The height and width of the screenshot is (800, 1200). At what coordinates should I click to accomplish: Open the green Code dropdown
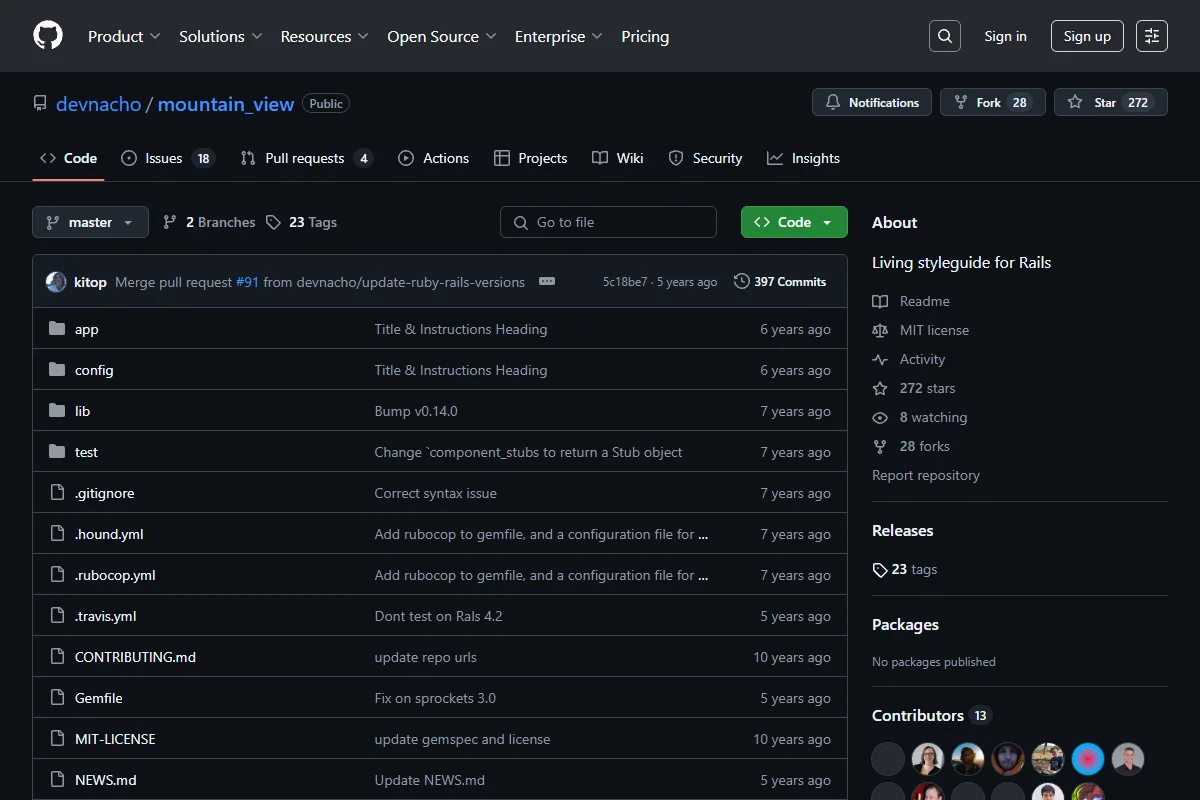[794, 222]
